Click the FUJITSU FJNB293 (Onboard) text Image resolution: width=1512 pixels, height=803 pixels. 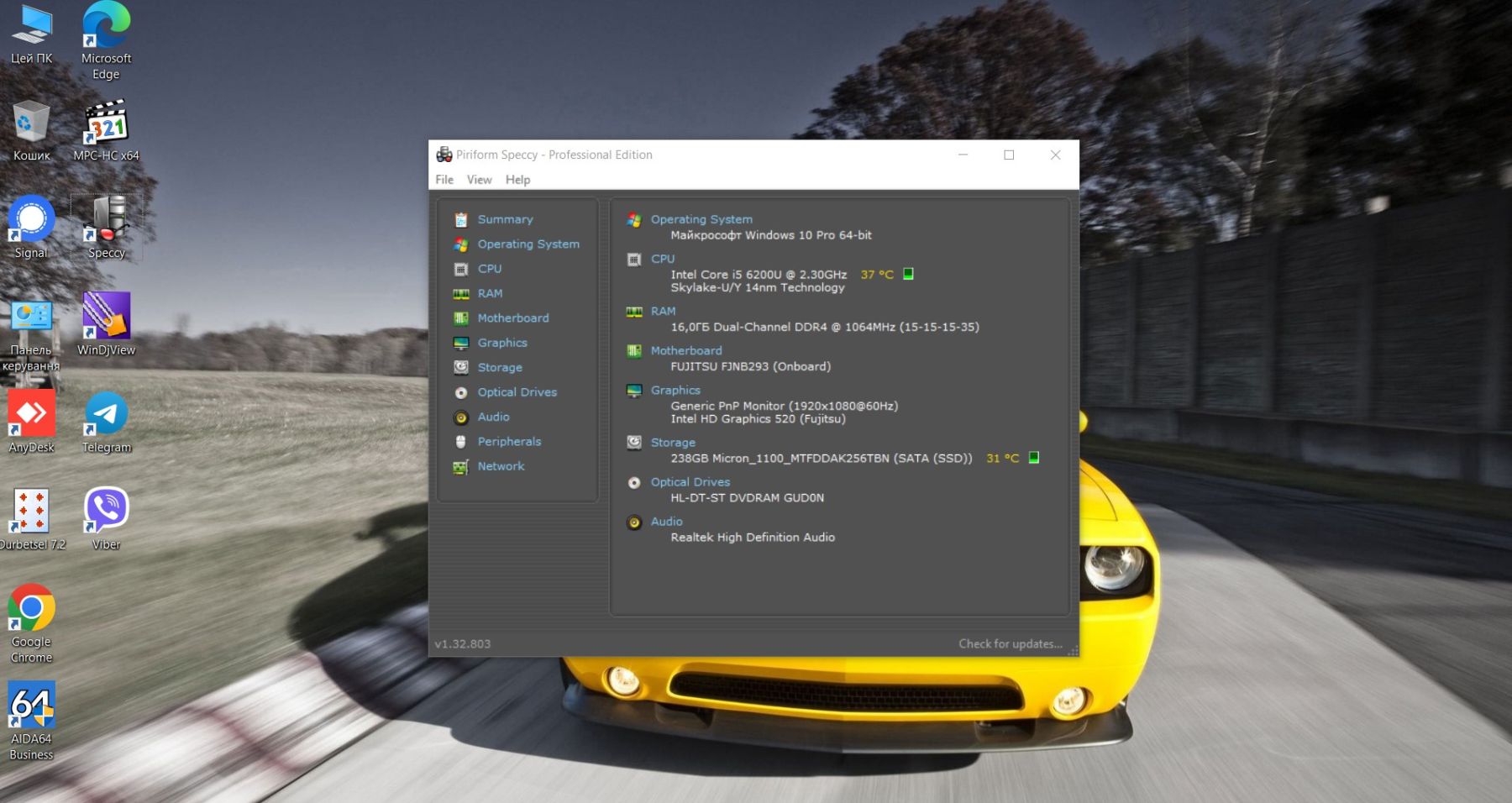[751, 366]
